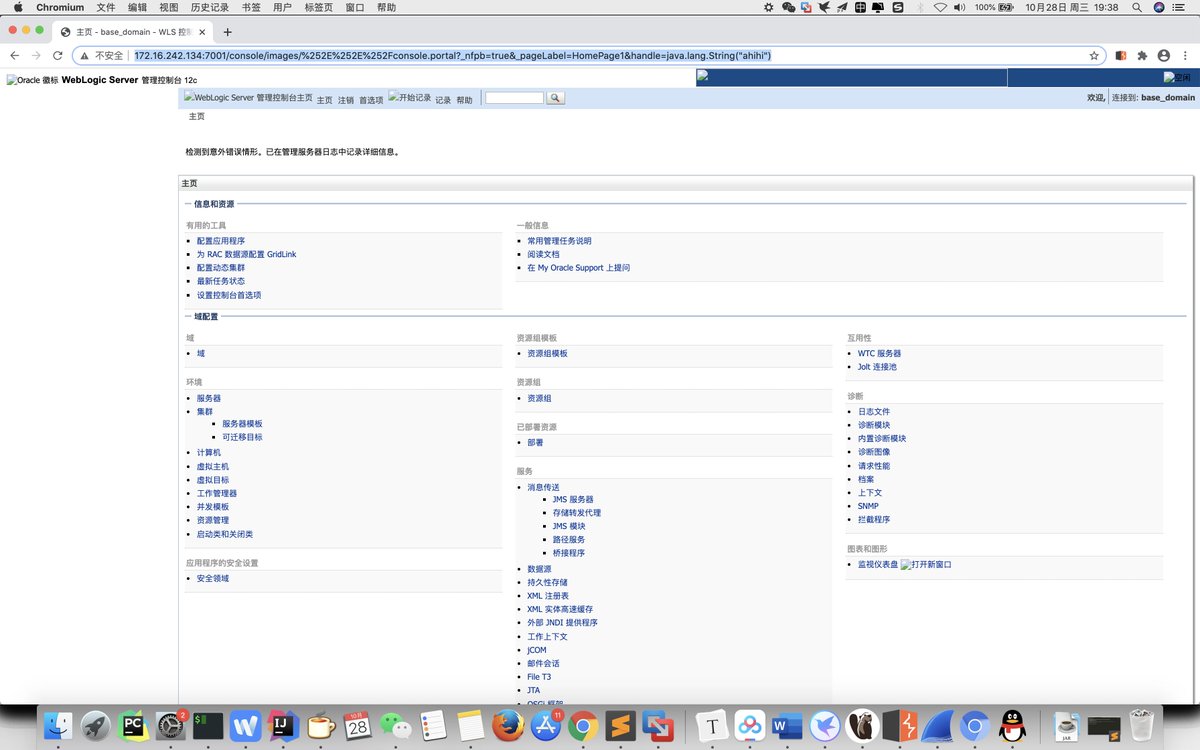Open the 日志文件 link under 诊断
The image size is (1200, 750).
tap(874, 411)
